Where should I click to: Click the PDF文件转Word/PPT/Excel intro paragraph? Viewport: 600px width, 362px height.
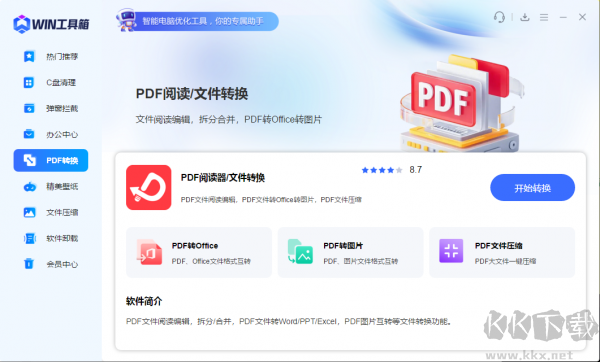coord(289,321)
